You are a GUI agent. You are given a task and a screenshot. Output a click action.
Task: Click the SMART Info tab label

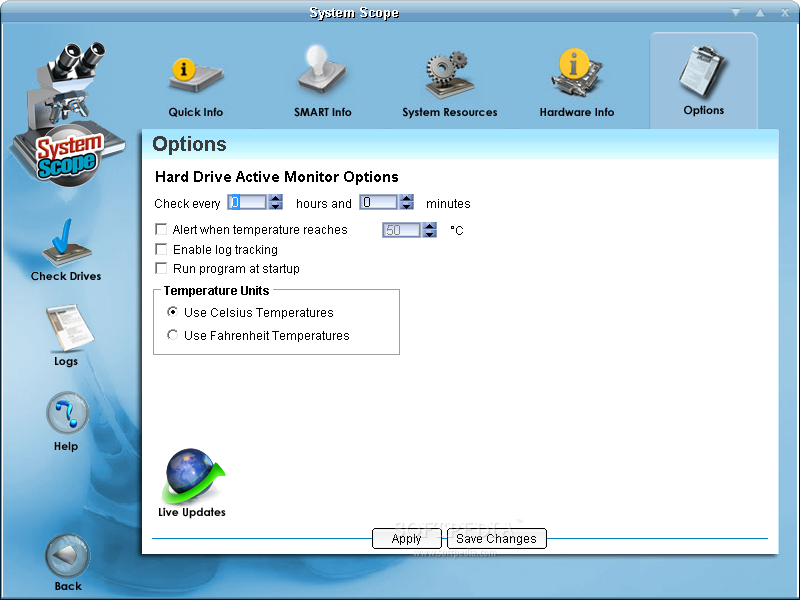click(x=322, y=112)
